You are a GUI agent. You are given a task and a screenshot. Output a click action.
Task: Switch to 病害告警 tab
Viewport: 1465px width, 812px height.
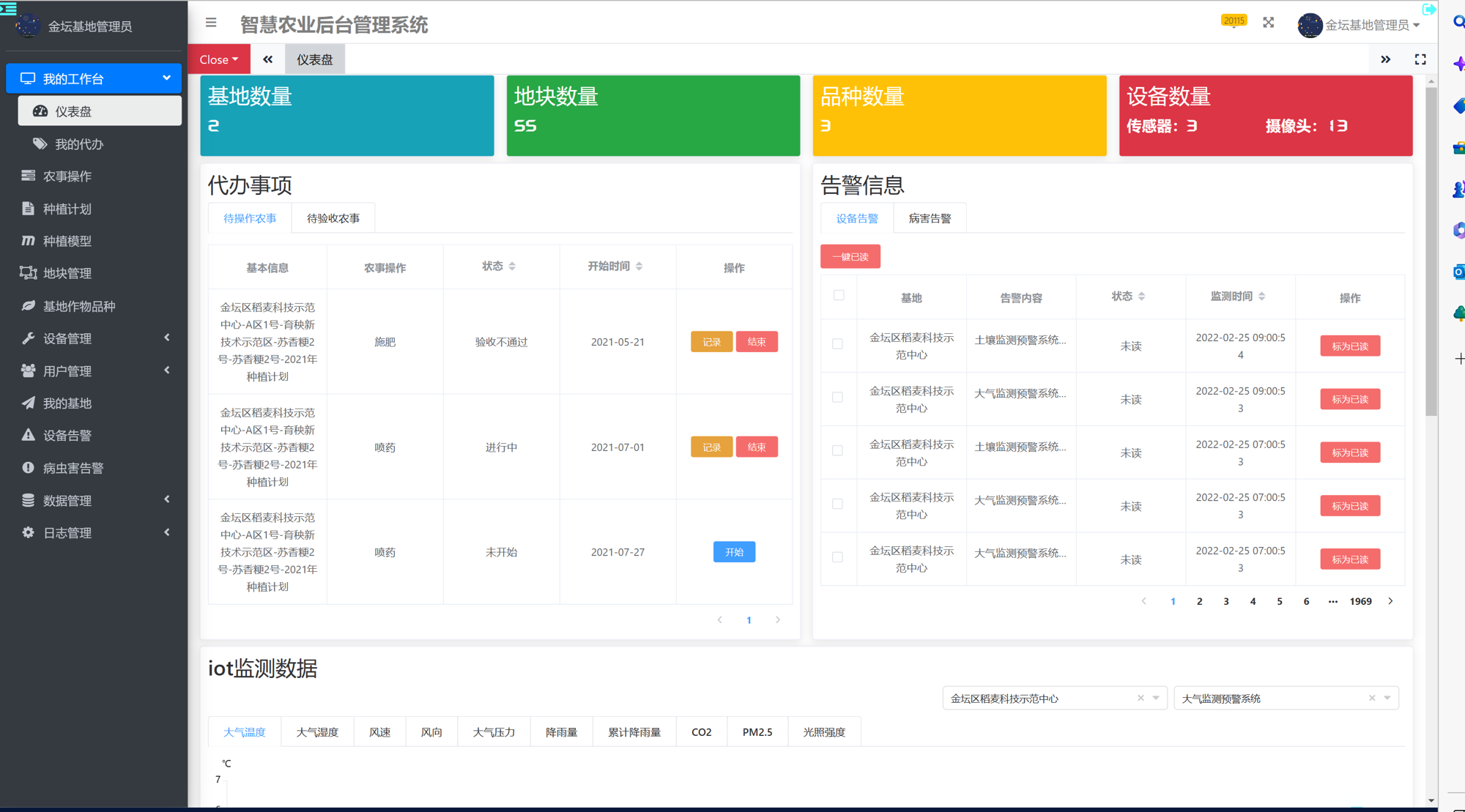pos(930,218)
